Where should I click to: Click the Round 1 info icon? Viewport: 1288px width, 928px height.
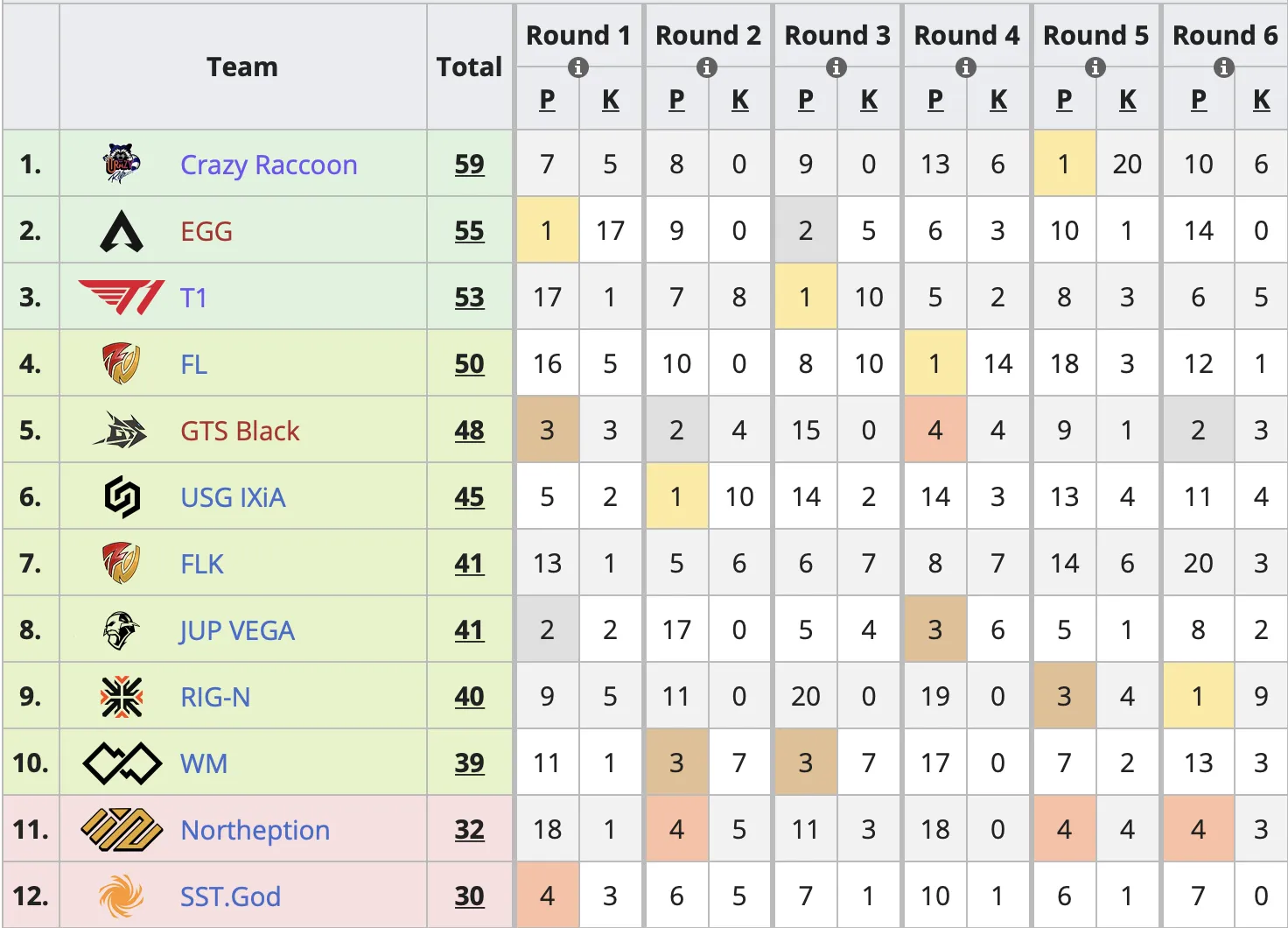pyautogui.click(x=577, y=67)
